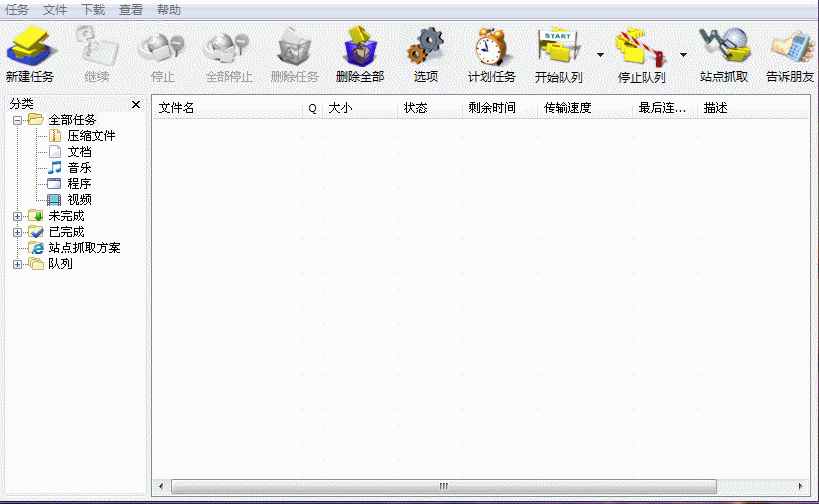
Task: Expand the 已完成 tree node
Action: [17, 232]
